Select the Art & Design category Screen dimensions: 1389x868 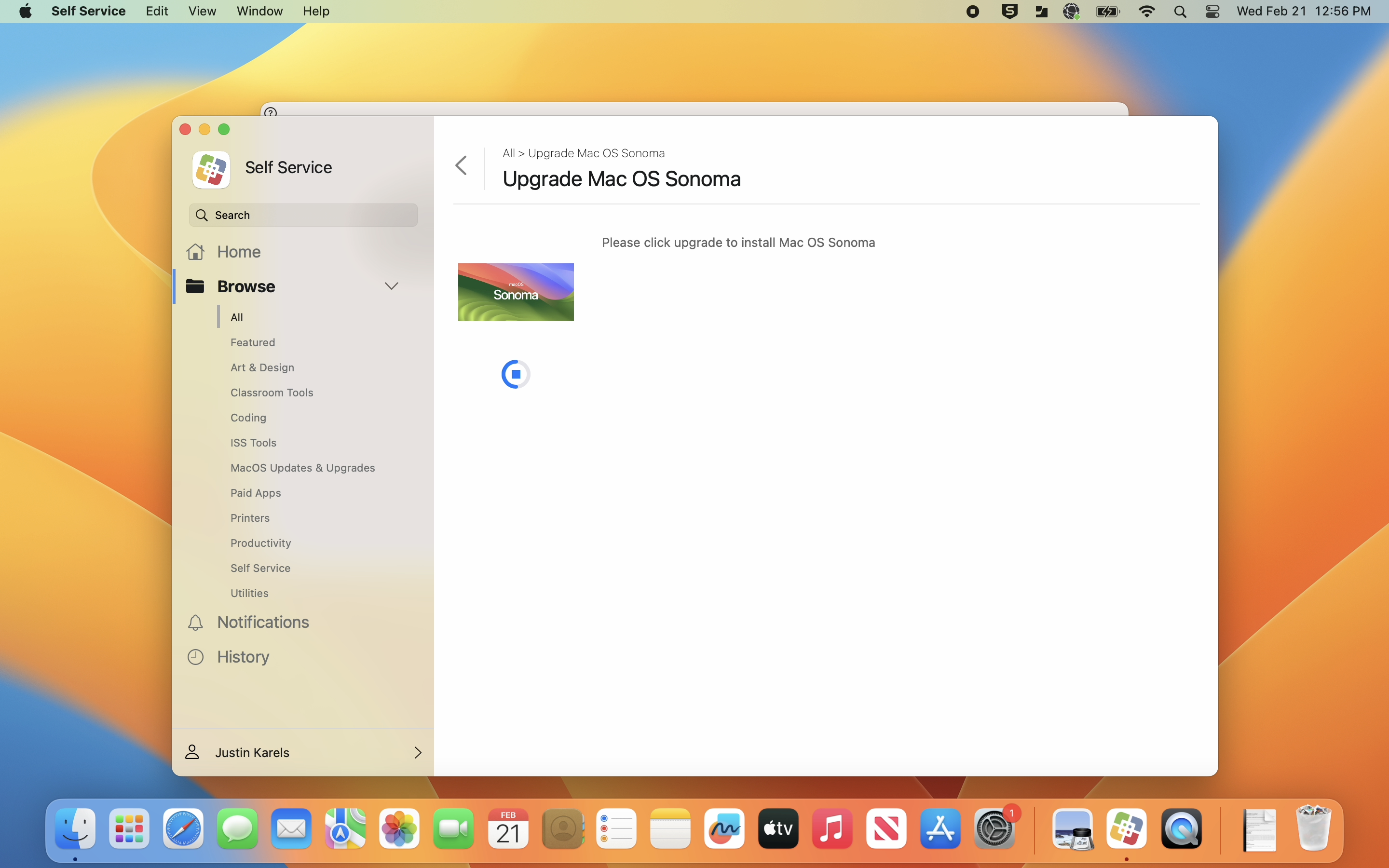(x=262, y=367)
